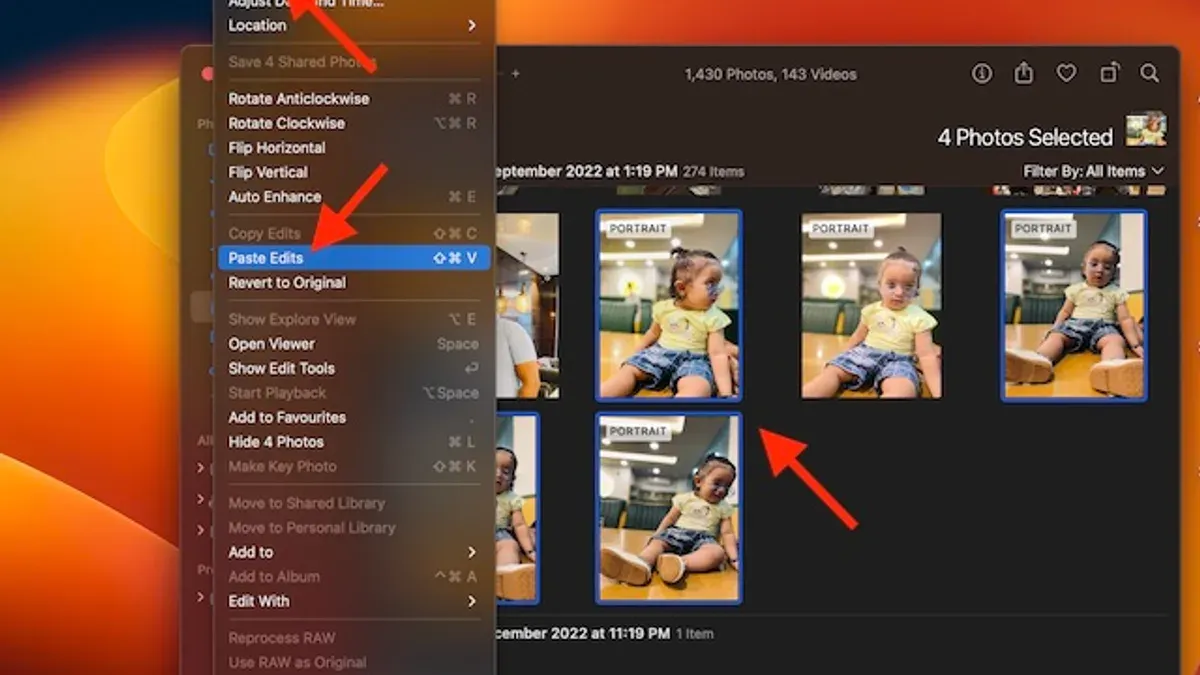This screenshot has height=675, width=1200.
Task: Click the '4 Photos Selected' label
Action: click(x=1025, y=137)
